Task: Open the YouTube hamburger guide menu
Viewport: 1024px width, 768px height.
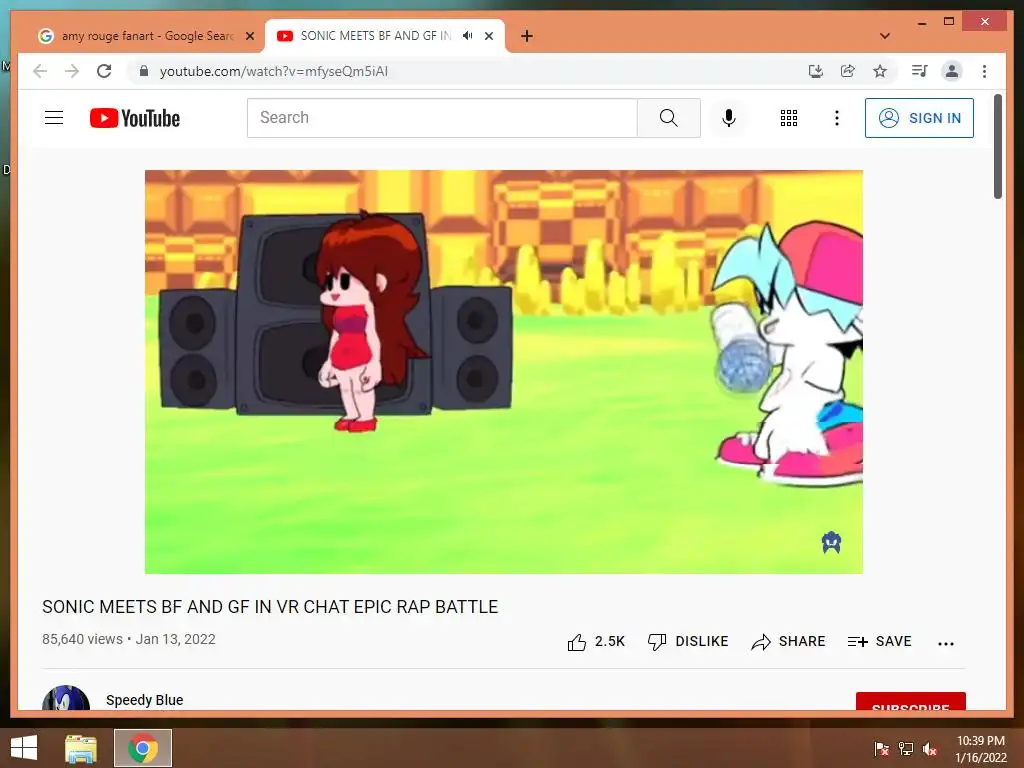Action: tap(54, 118)
